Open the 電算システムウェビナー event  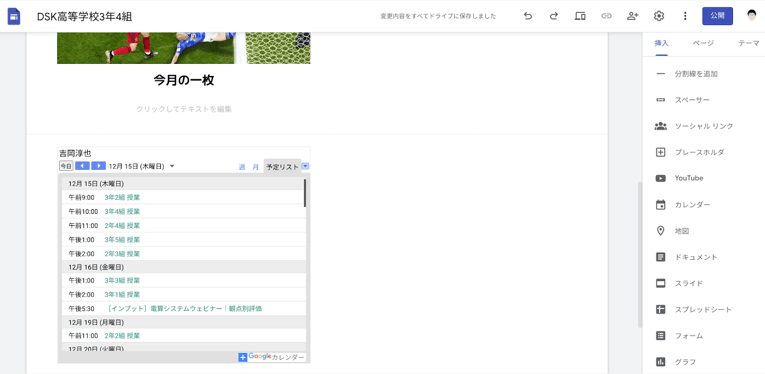[x=185, y=309]
